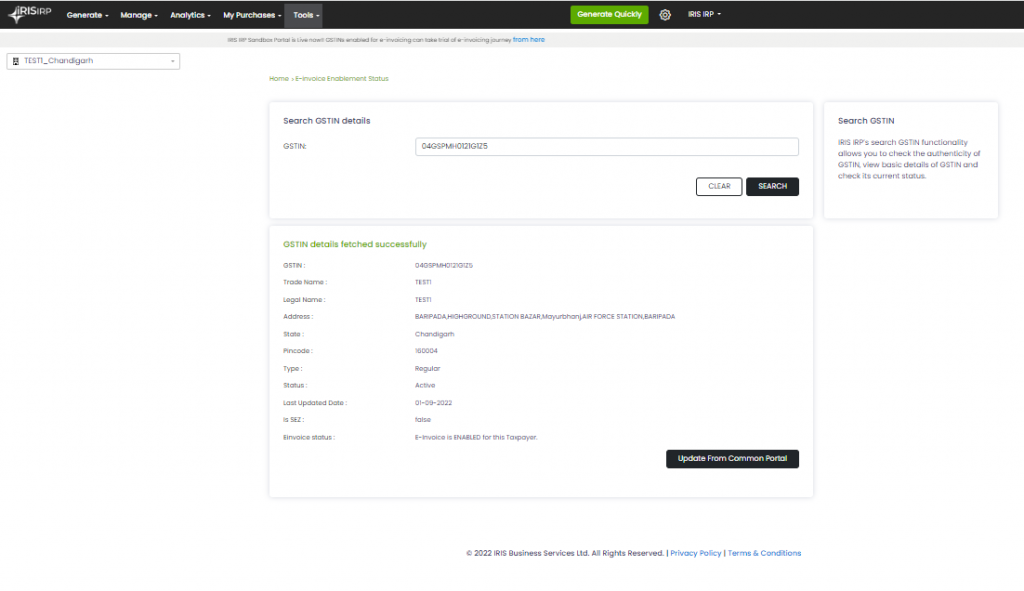Click inside the GSTIN input field
Viewport: 1024px width, 591px height.
click(606, 146)
